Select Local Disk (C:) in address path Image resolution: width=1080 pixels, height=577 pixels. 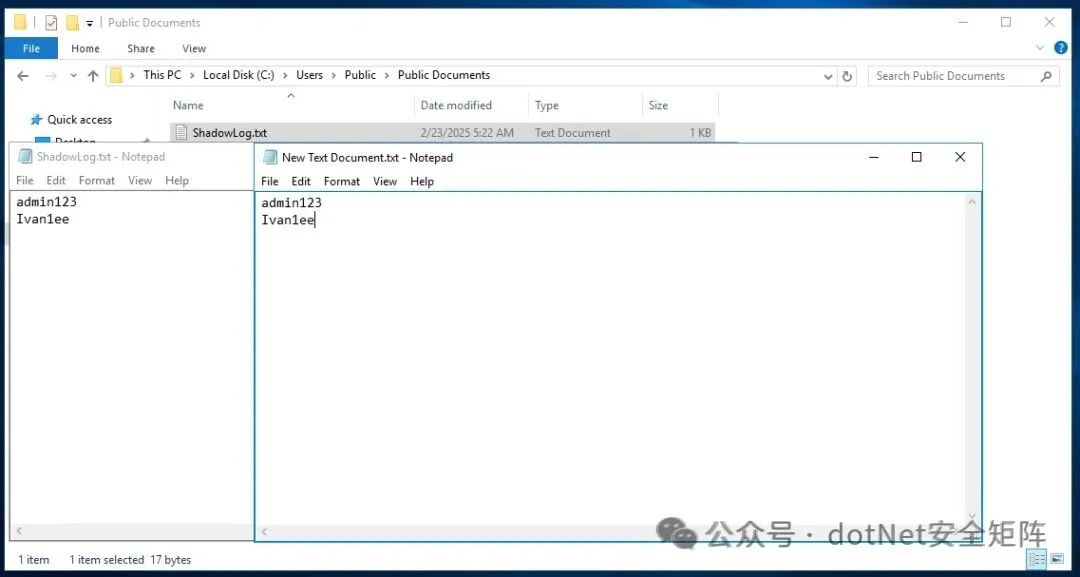[x=238, y=75]
